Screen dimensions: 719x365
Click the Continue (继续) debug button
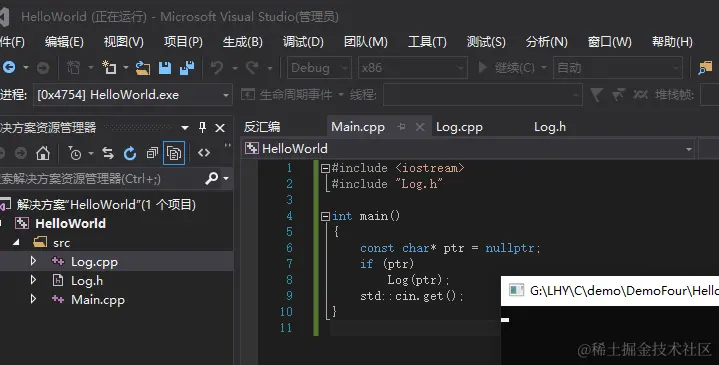pos(506,68)
